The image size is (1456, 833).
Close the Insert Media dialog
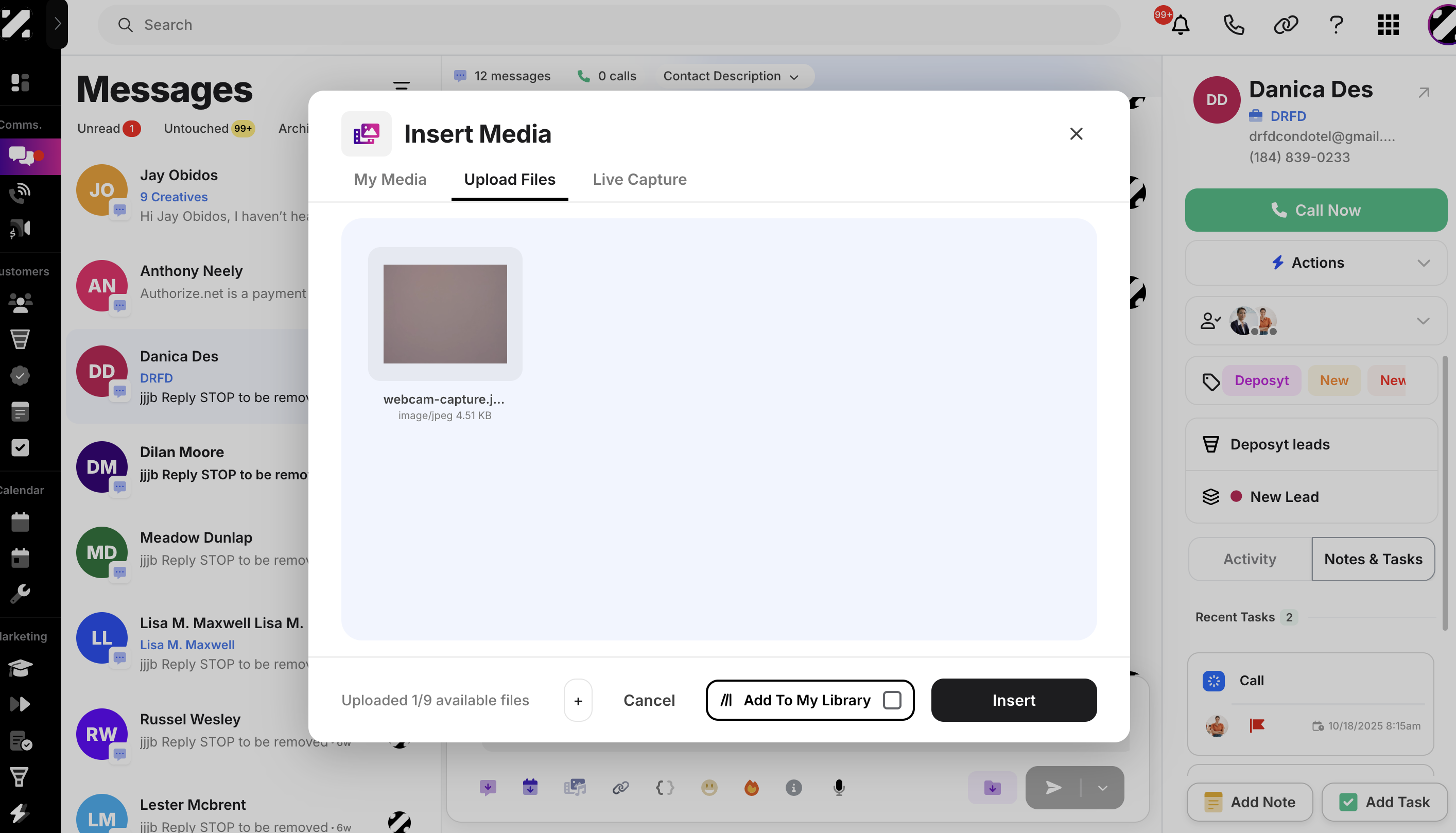coord(1076,133)
